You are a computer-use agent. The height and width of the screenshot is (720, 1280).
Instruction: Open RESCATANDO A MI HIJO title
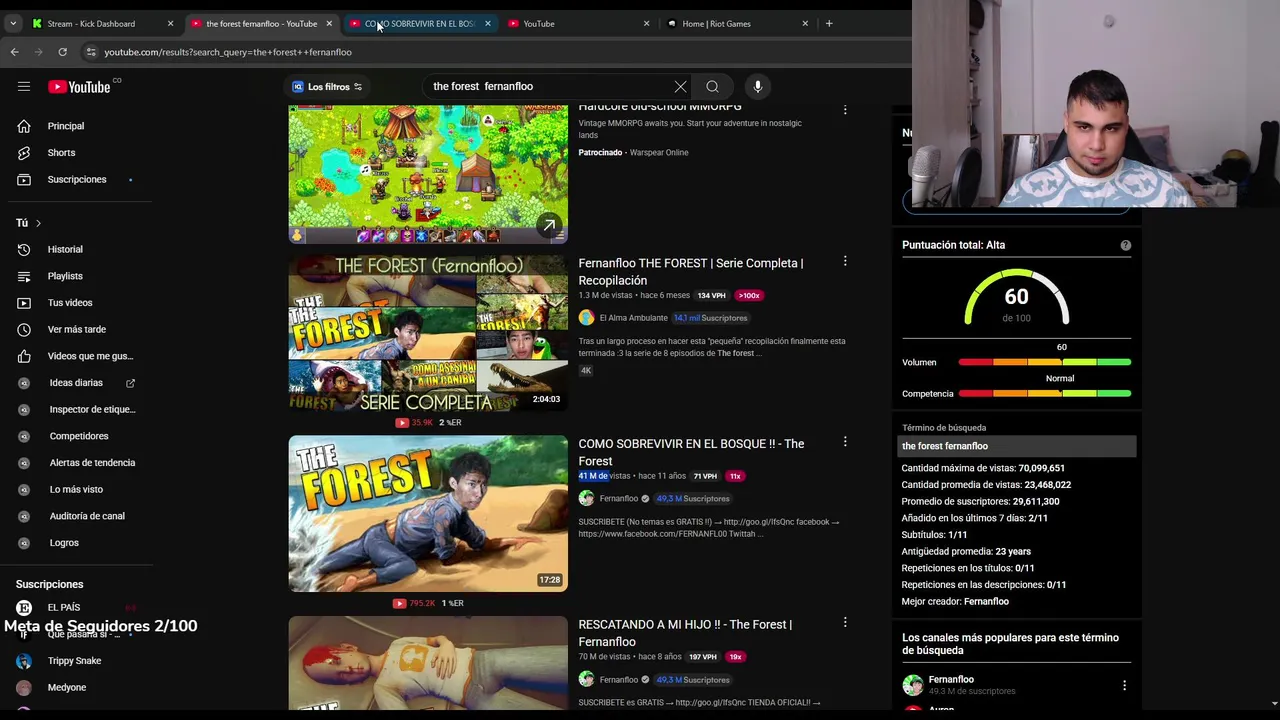[685, 633]
